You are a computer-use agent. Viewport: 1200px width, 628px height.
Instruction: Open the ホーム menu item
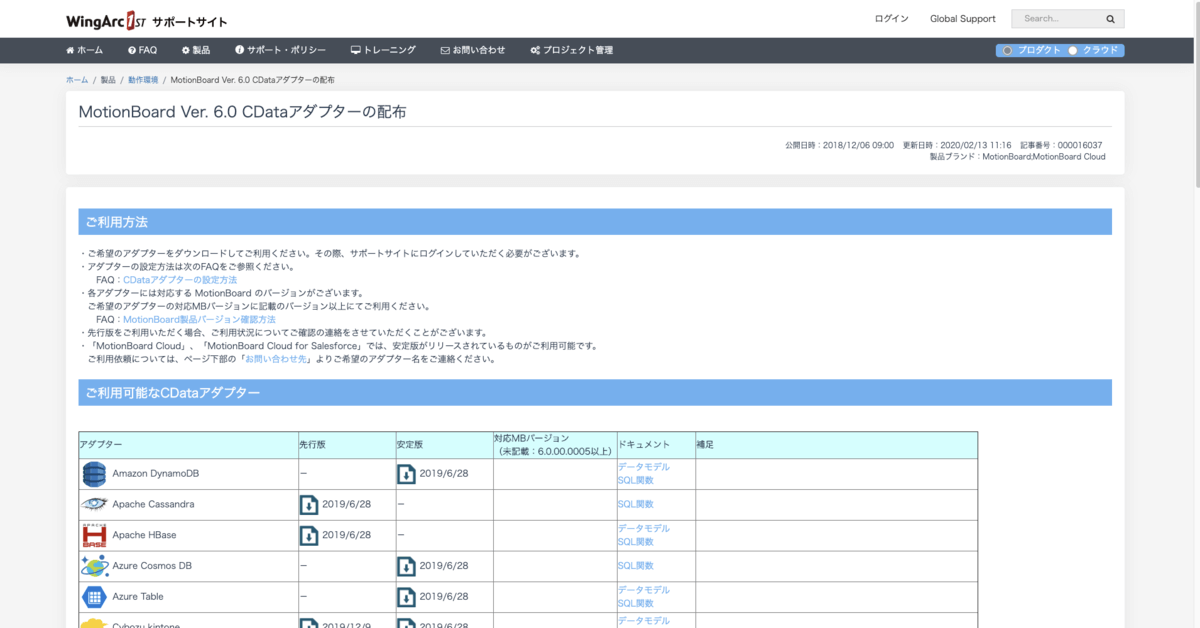84,50
